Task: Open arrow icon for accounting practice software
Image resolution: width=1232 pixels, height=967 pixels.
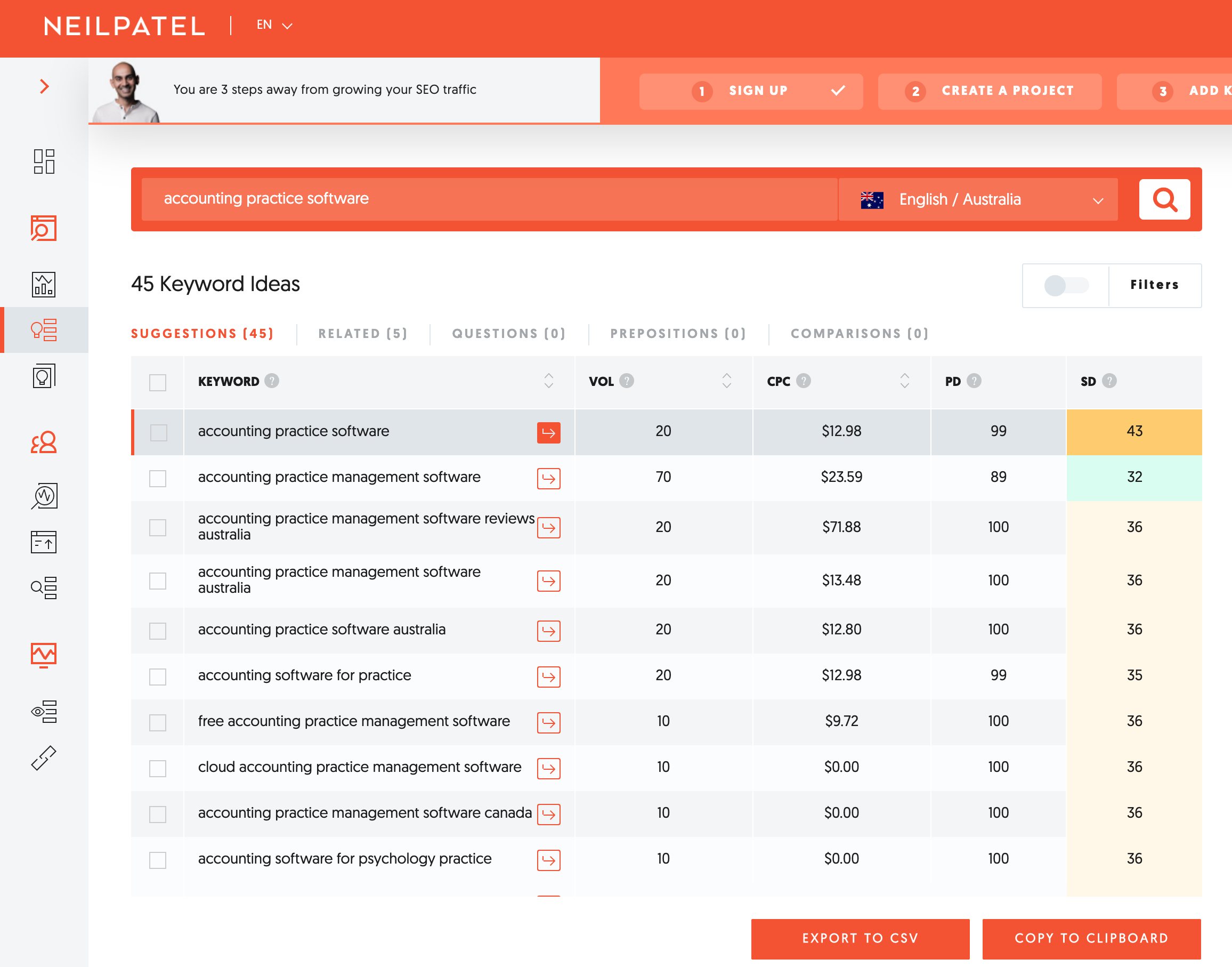Action: (x=548, y=432)
